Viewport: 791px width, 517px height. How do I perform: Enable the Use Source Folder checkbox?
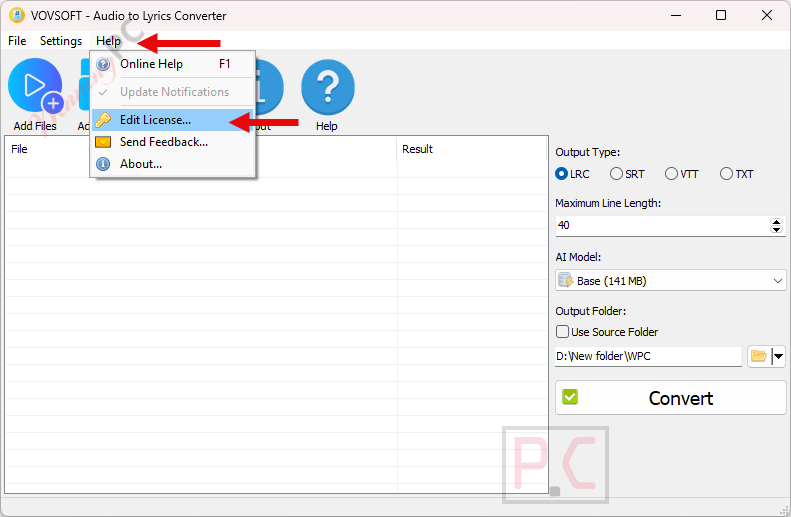pos(562,332)
